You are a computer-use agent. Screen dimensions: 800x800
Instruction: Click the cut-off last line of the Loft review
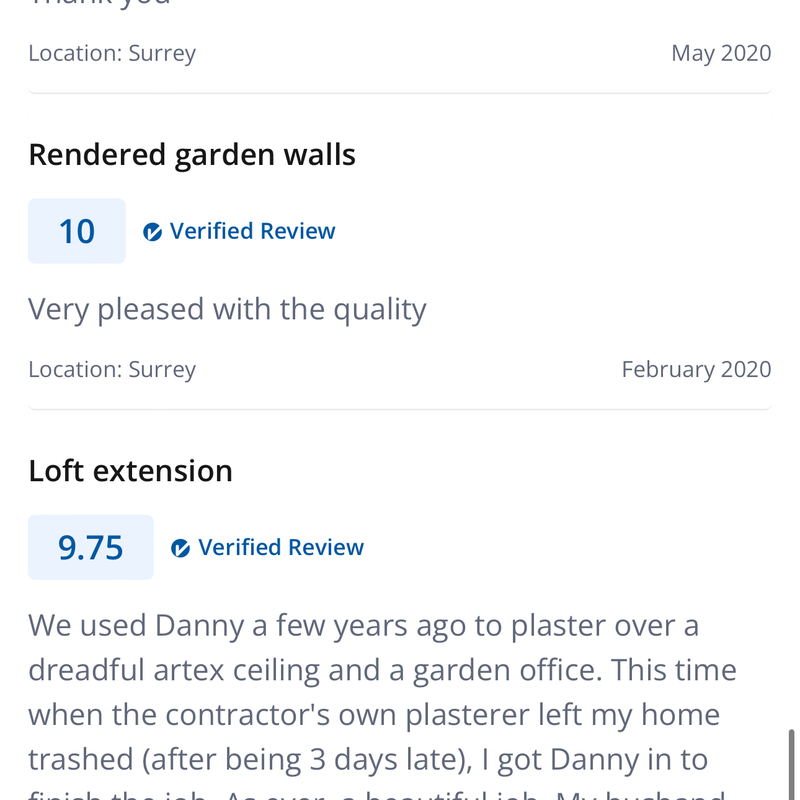tap(376, 795)
